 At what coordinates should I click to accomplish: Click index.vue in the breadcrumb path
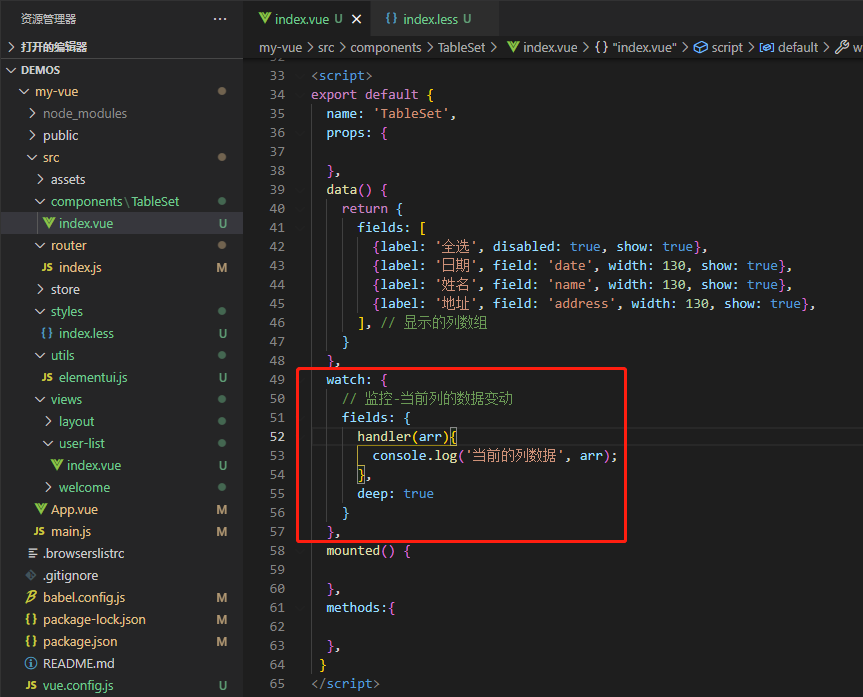coord(542,48)
